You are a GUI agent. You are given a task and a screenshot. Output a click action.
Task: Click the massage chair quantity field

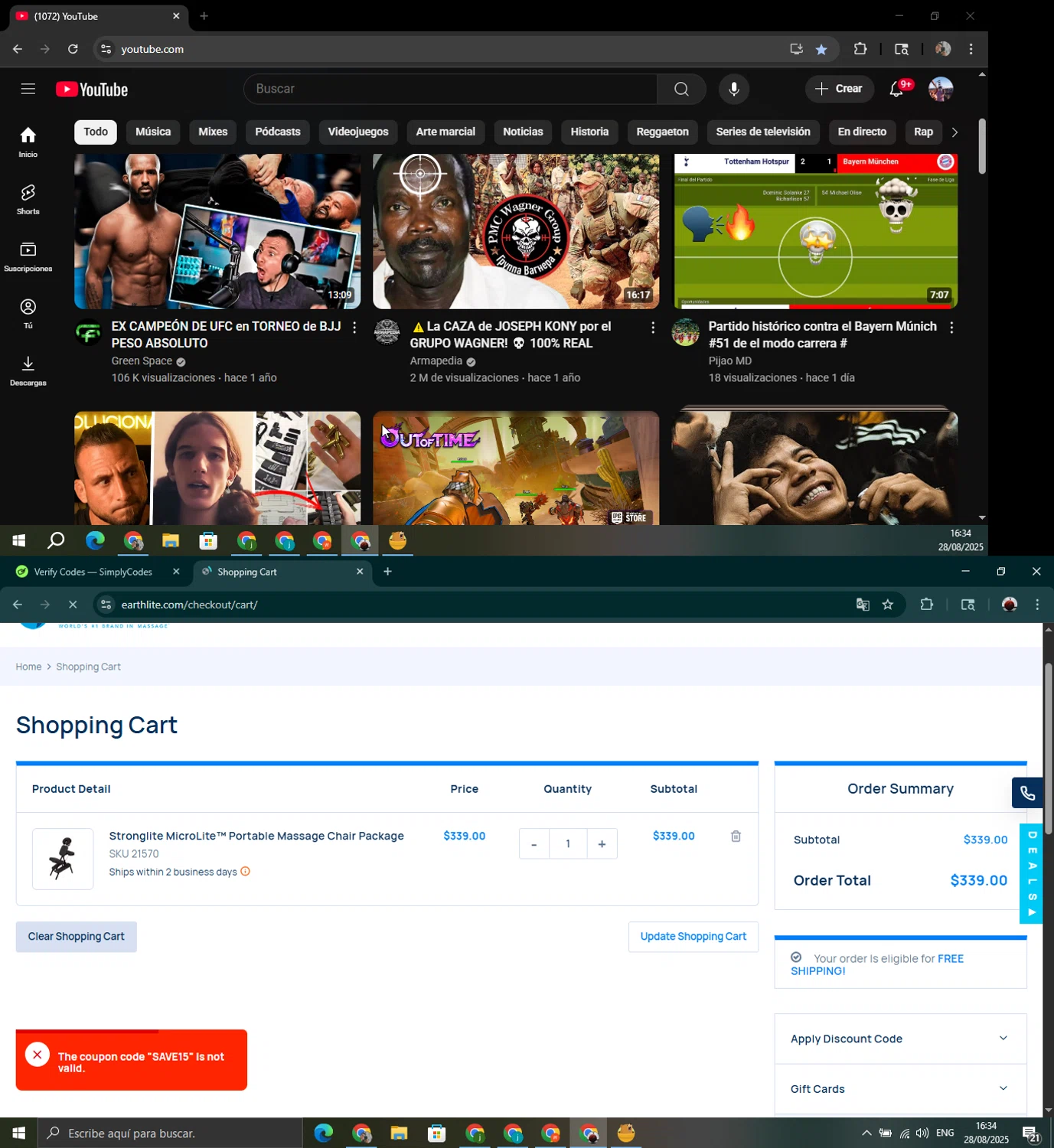[x=568, y=844]
